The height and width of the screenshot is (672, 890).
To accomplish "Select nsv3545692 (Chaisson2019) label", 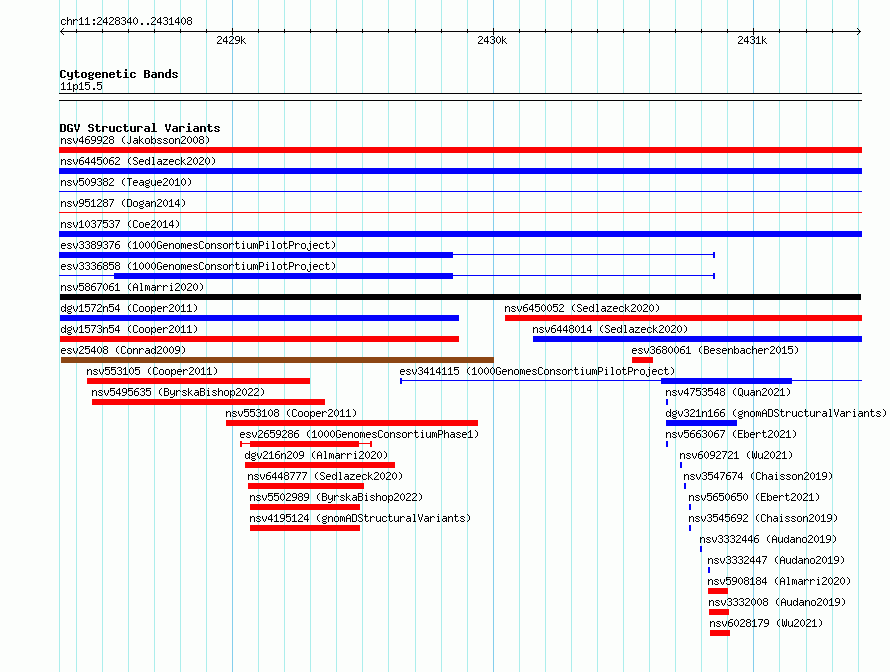I will [763, 518].
